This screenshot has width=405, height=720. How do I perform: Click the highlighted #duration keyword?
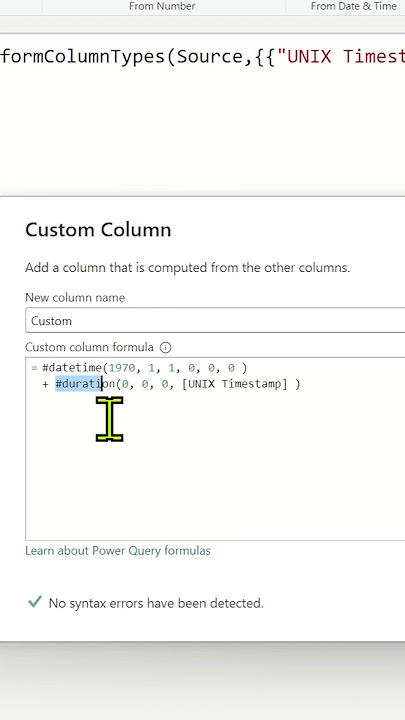pos(85,383)
